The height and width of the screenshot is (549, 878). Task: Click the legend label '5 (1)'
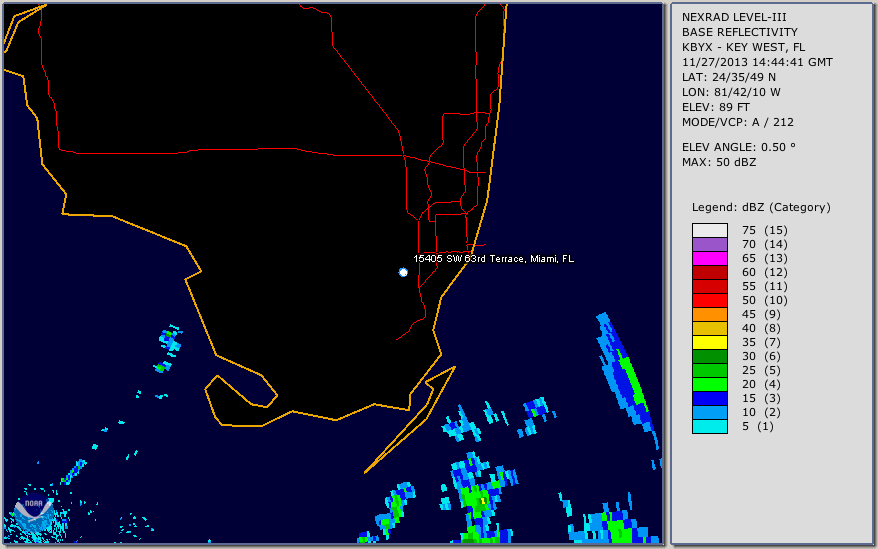(x=758, y=426)
